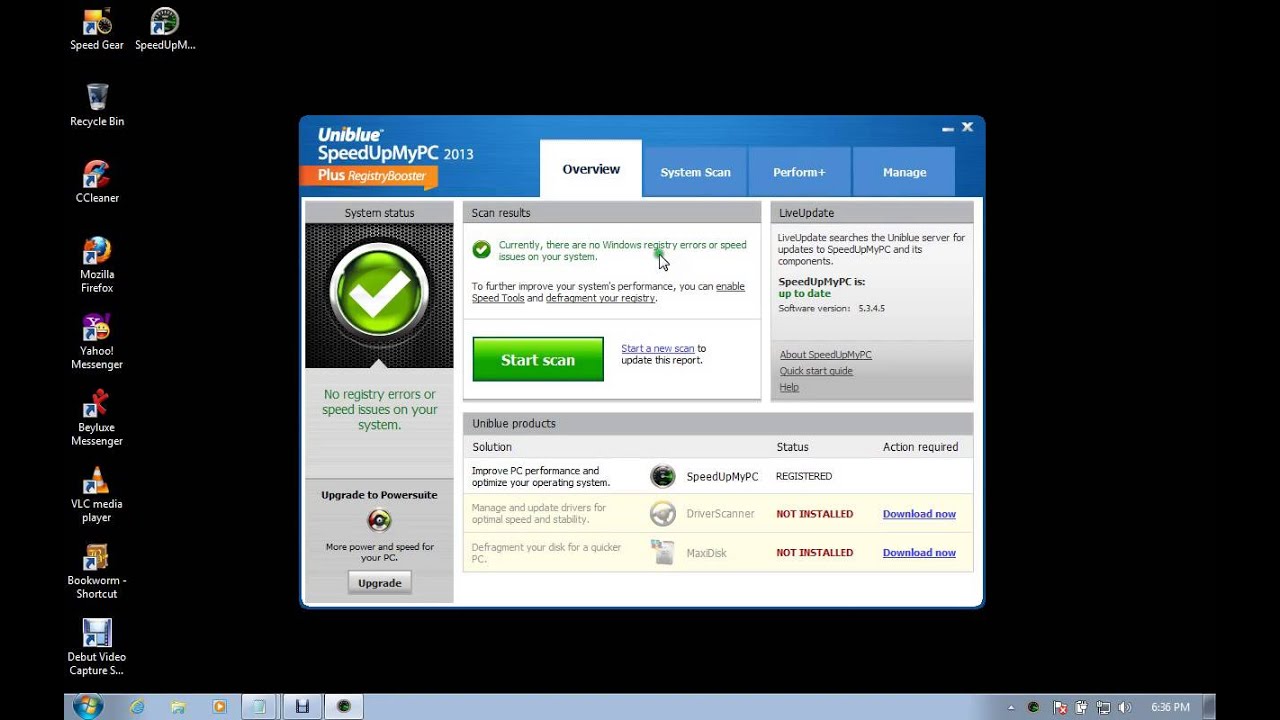Click the 'Defragment your disk' description
Viewport: 1280px width, 720px height.
pyautogui.click(x=546, y=553)
